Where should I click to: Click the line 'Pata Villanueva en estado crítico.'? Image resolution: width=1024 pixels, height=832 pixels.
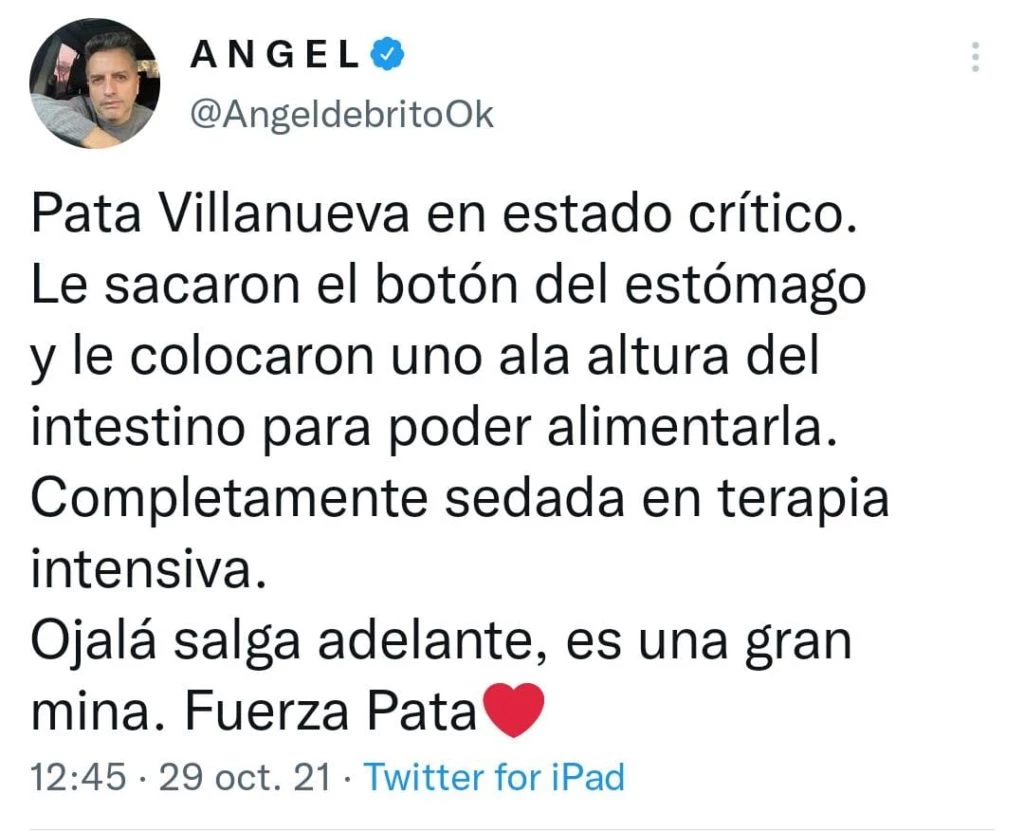click(x=444, y=214)
